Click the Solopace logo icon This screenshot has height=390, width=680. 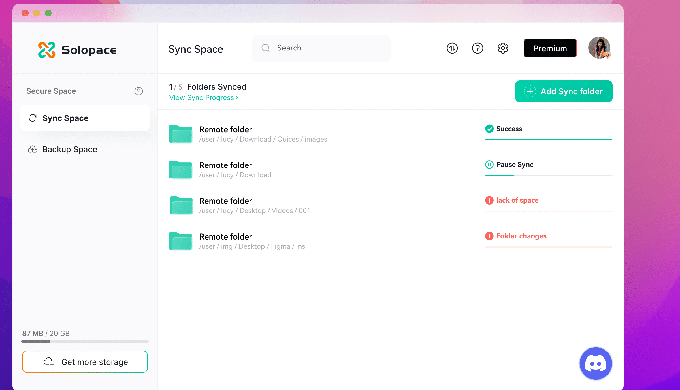pyautogui.click(x=46, y=50)
